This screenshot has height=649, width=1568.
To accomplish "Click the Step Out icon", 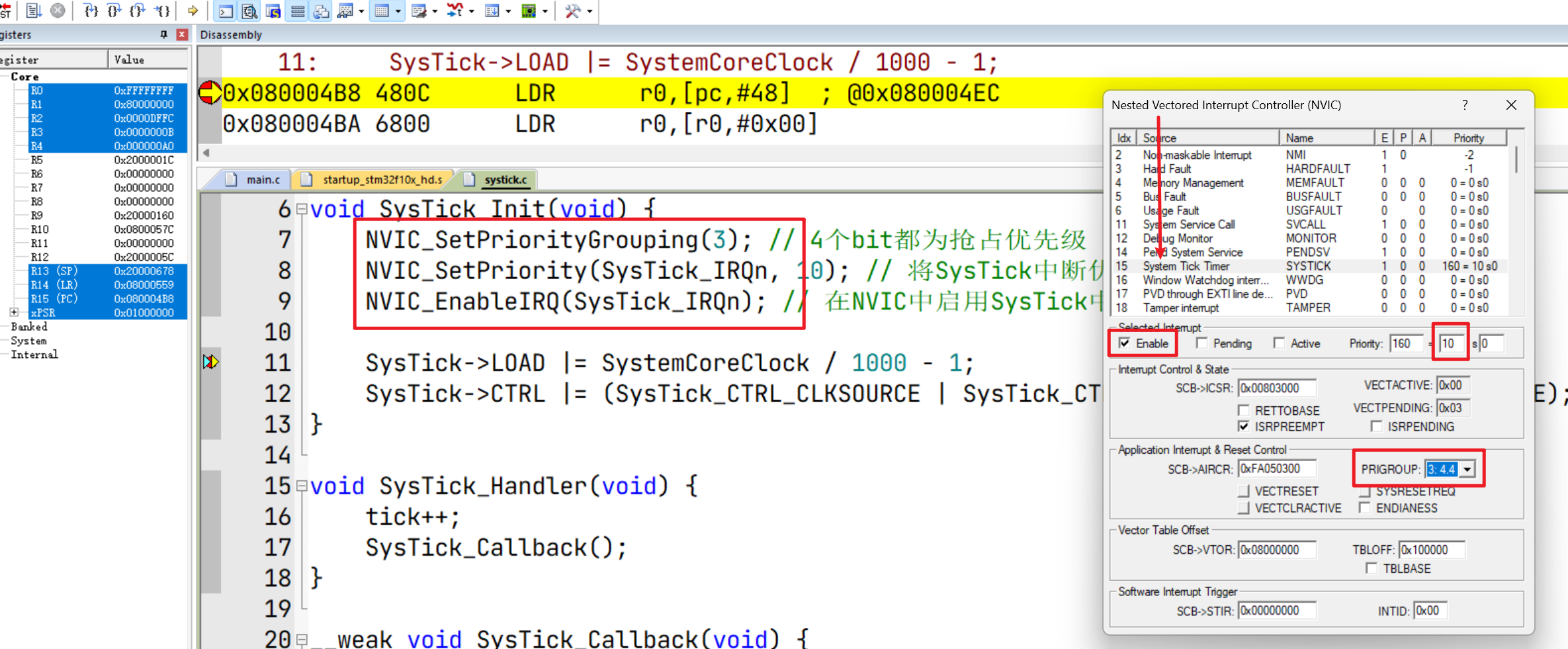I will (x=138, y=11).
